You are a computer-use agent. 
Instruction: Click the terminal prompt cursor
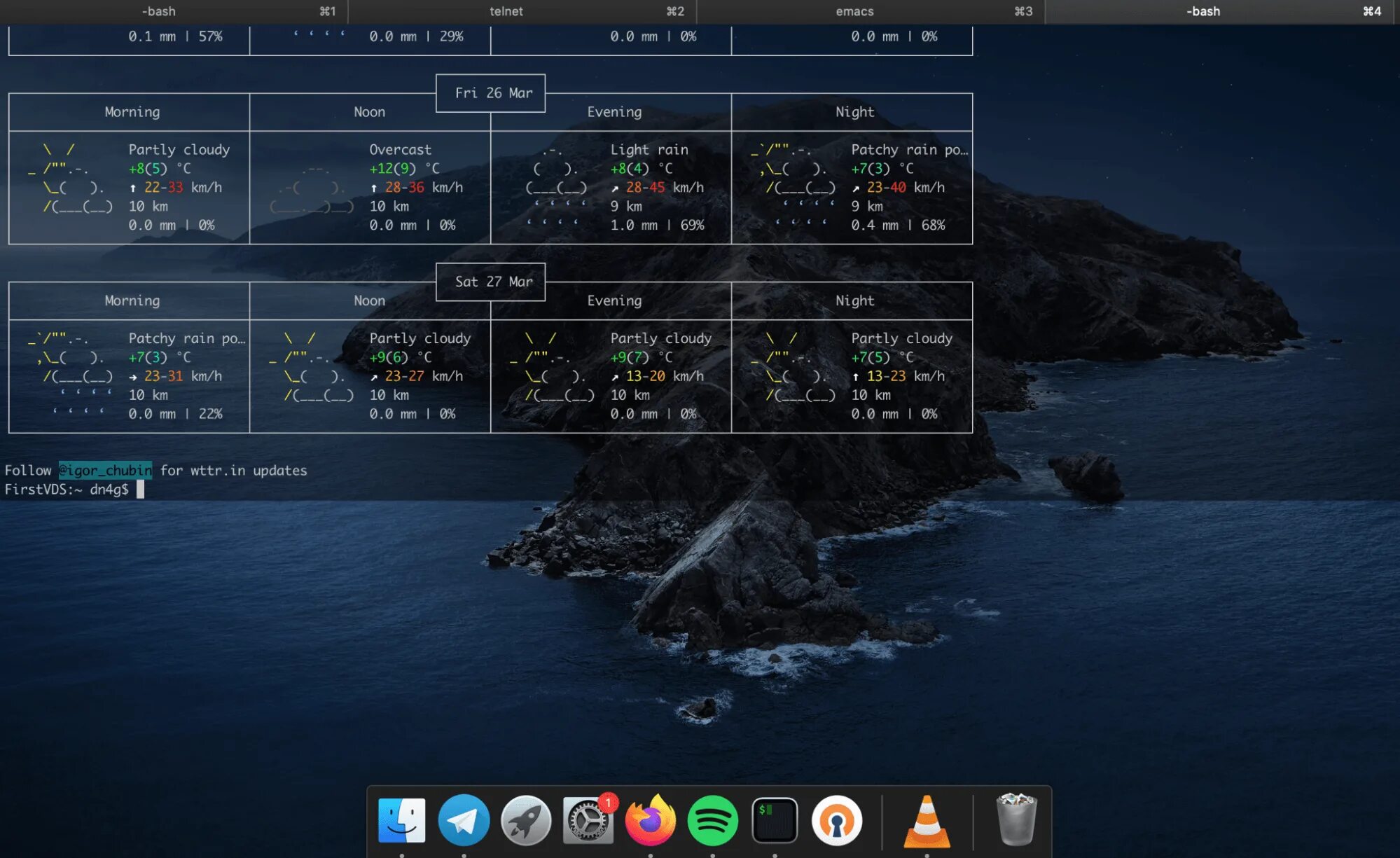pos(140,489)
